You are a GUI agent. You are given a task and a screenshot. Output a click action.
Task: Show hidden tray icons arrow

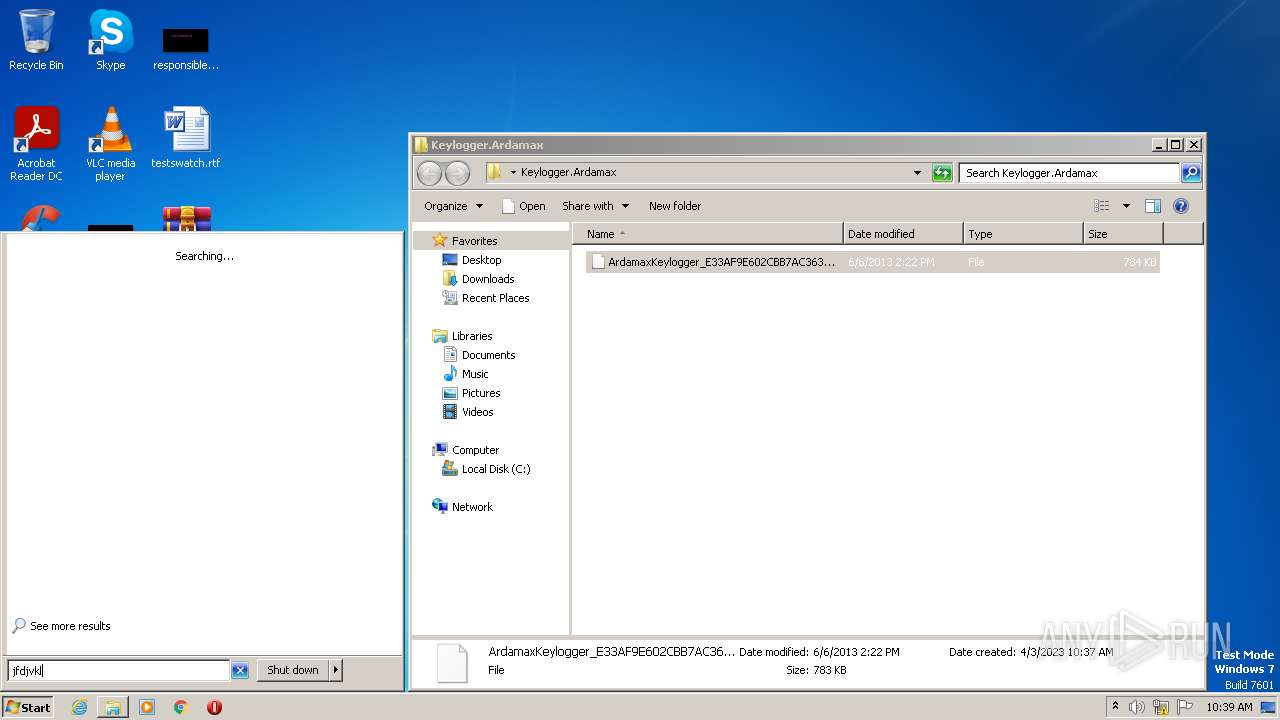tap(1115, 707)
